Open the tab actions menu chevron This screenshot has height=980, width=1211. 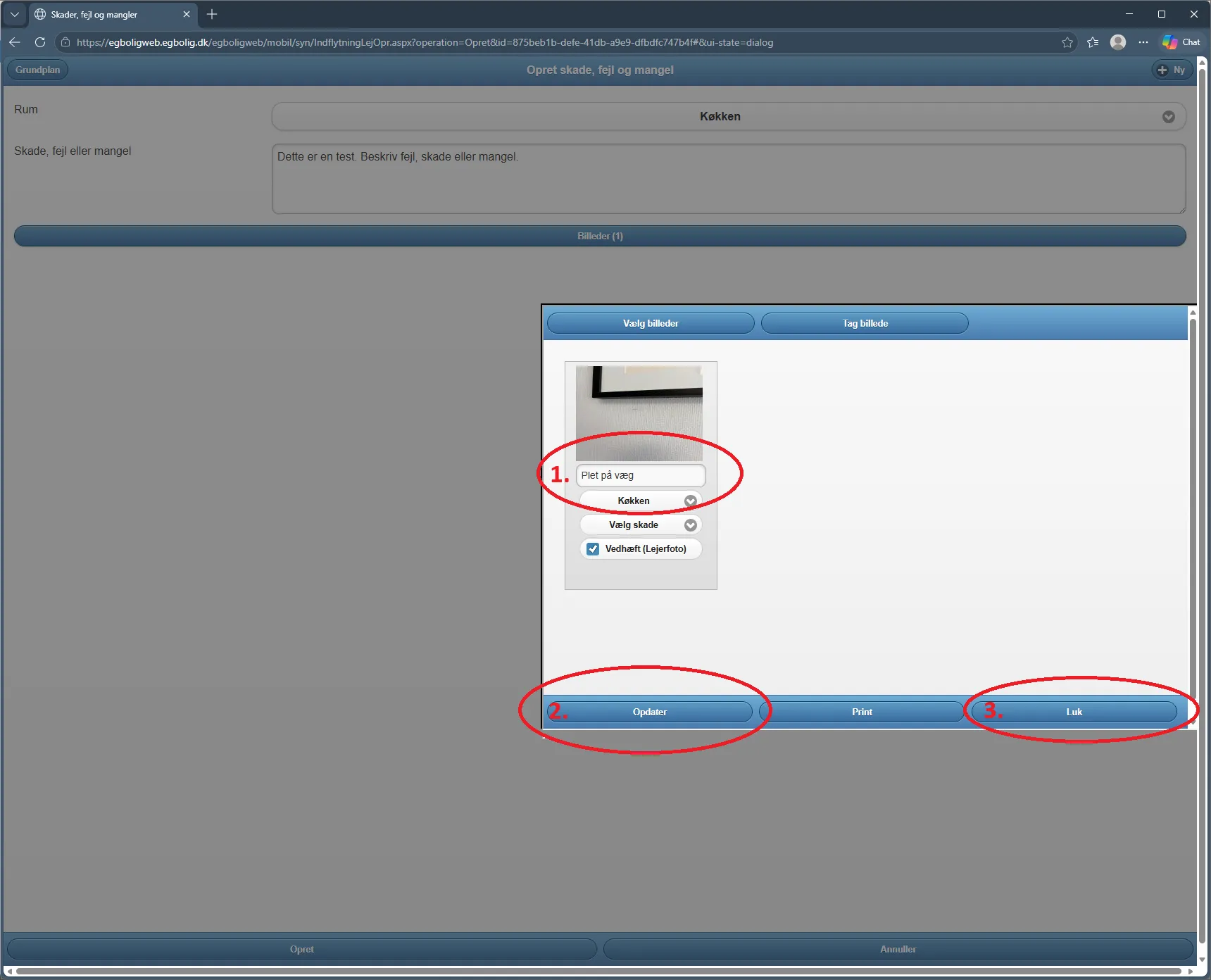pyautogui.click(x=15, y=14)
